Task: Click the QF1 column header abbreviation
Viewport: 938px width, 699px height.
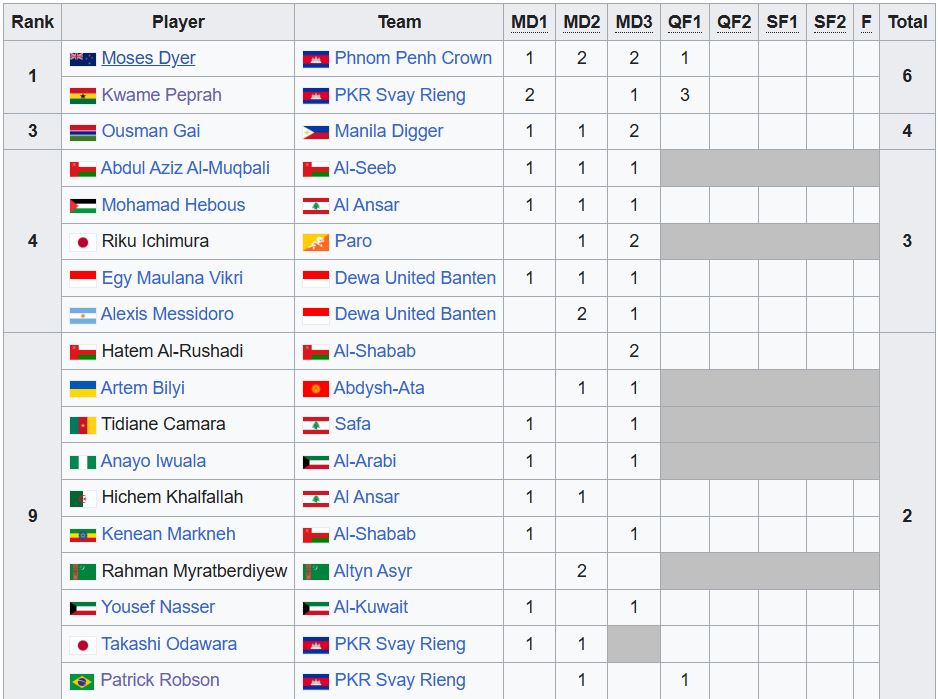Action: [685, 22]
